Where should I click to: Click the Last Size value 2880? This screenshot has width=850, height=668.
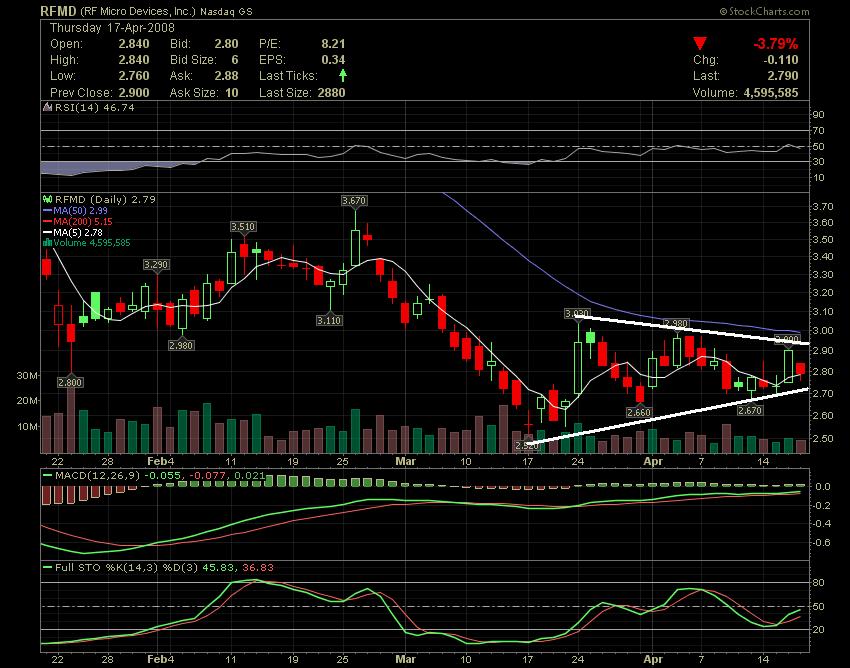(x=331, y=92)
